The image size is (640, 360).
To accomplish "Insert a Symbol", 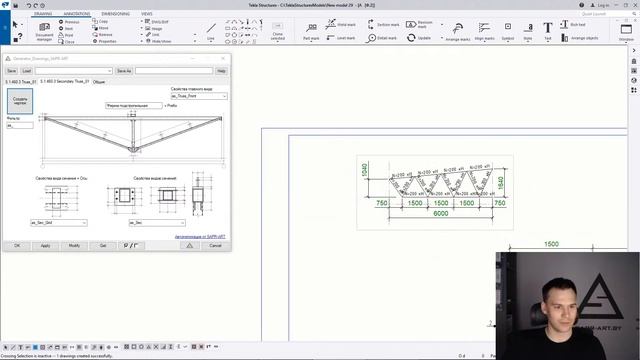I will [508, 32].
